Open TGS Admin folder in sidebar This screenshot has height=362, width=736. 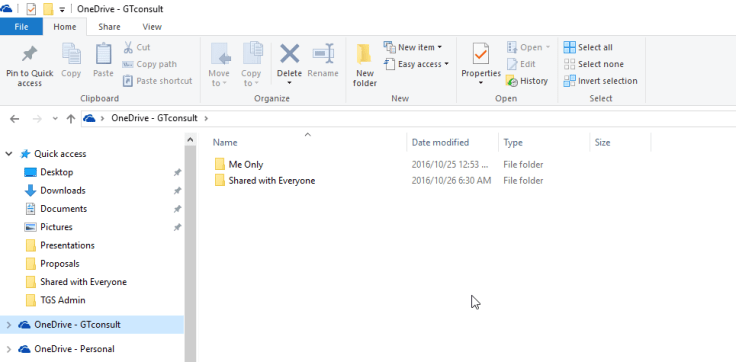(x=62, y=300)
